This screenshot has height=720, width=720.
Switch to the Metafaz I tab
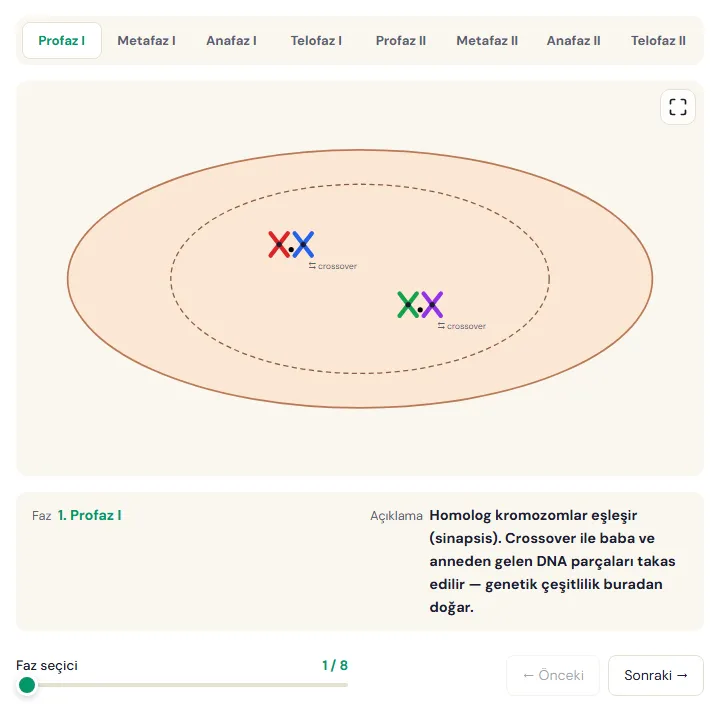146,40
